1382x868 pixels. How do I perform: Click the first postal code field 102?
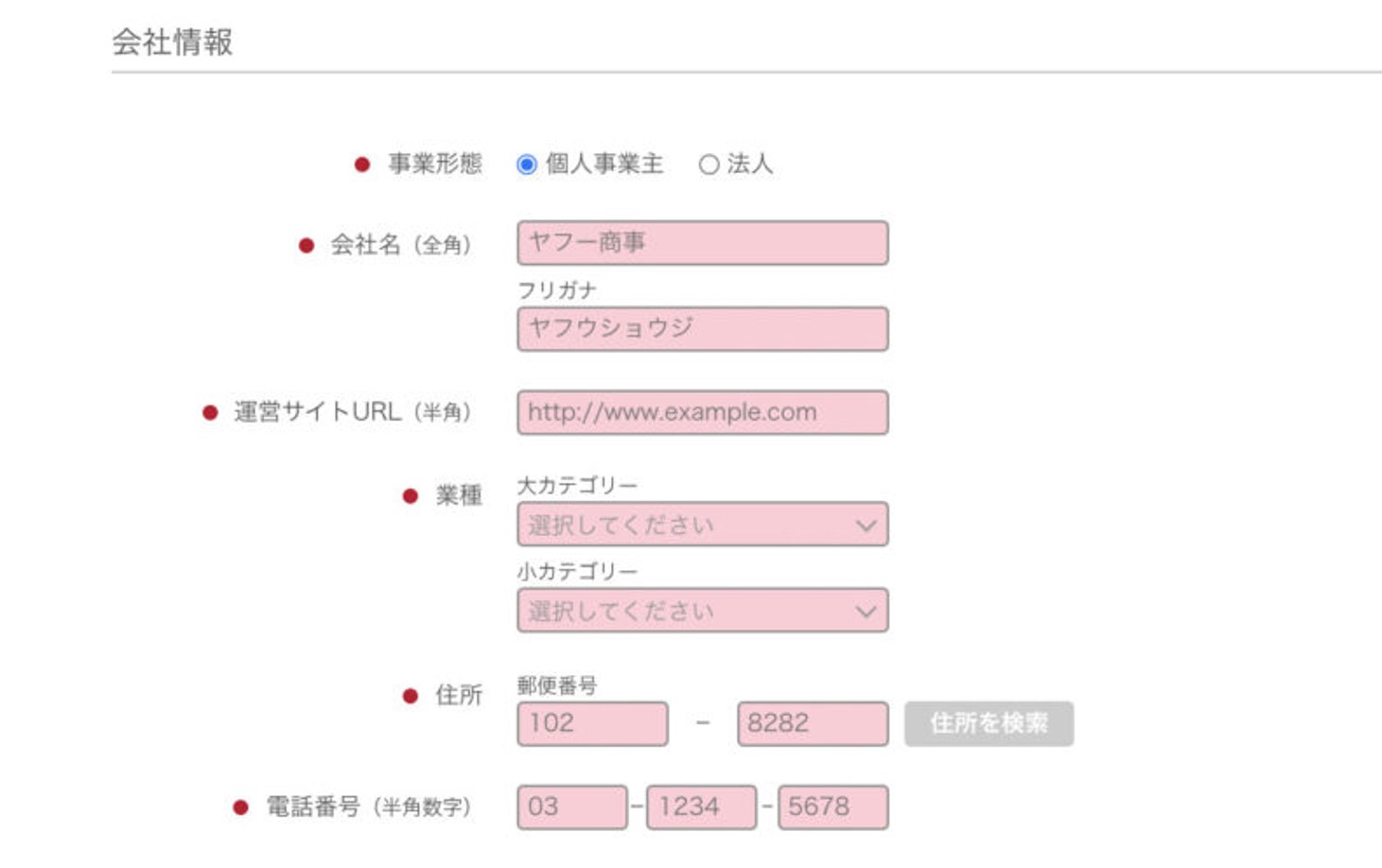pyautogui.click(x=592, y=723)
